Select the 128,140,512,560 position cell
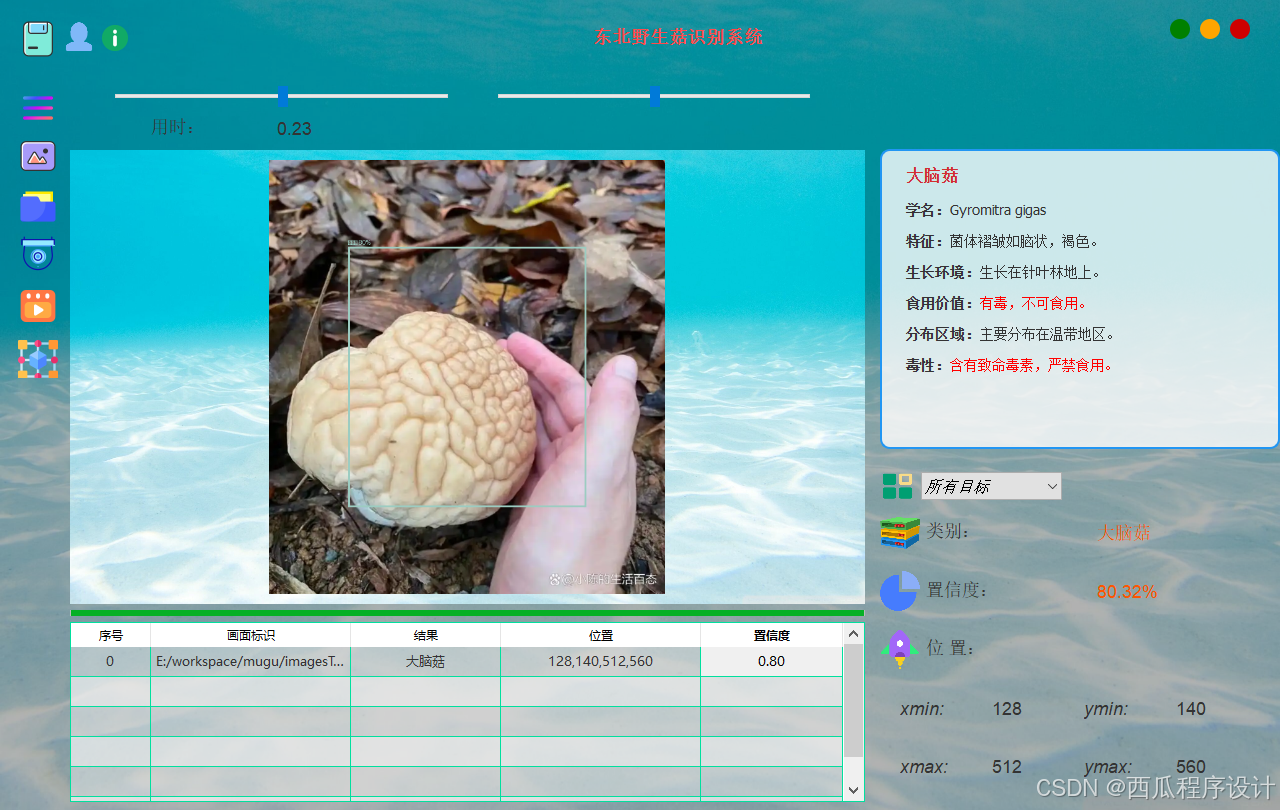Viewport: 1280px width, 810px height. tap(601, 661)
